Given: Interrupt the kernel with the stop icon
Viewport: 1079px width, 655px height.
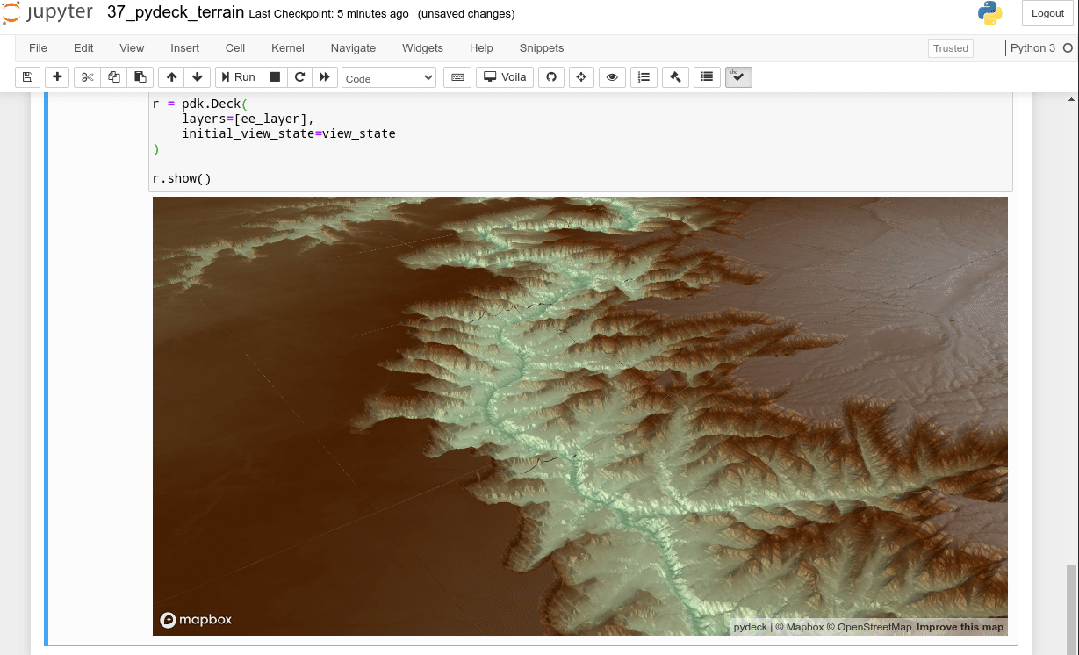Looking at the screenshot, I should (275, 77).
